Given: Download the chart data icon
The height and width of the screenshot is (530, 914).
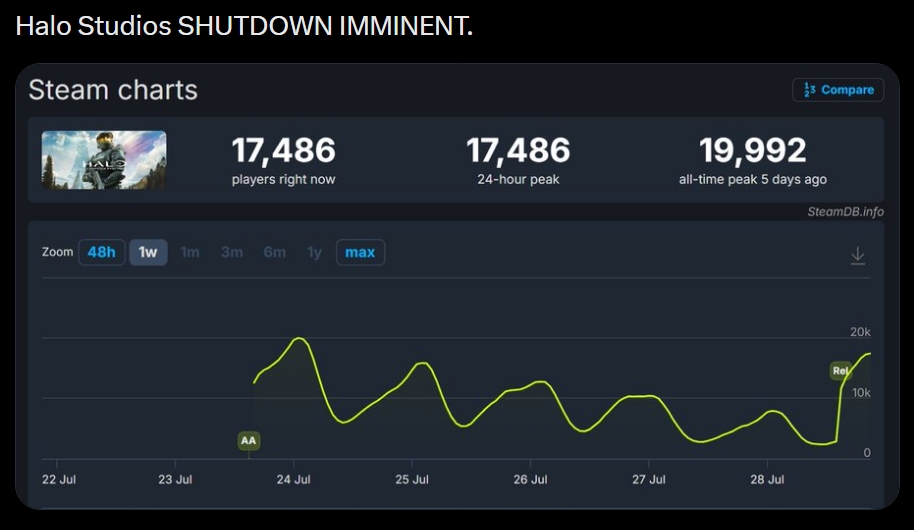Looking at the screenshot, I should click(x=857, y=255).
